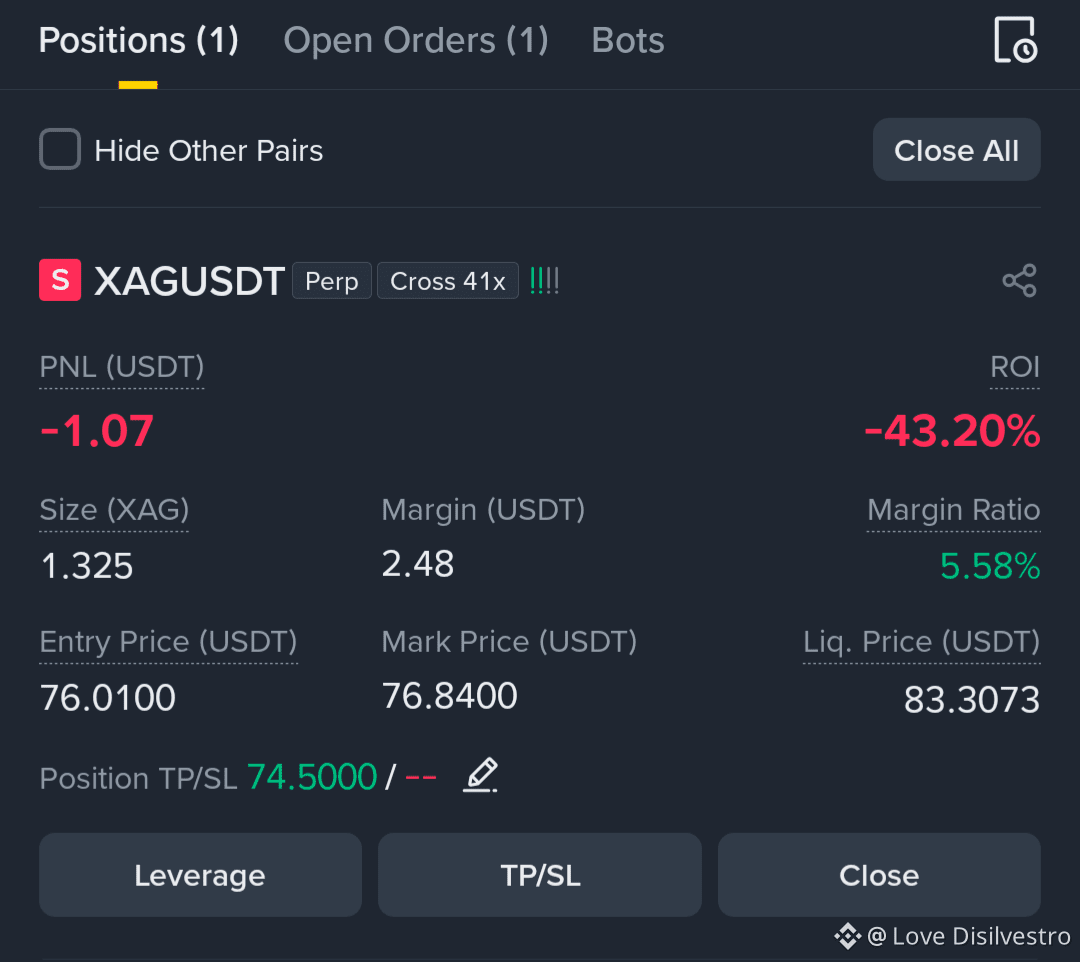Tap the ROI label for details

pyautogui.click(x=1015, y=367)
